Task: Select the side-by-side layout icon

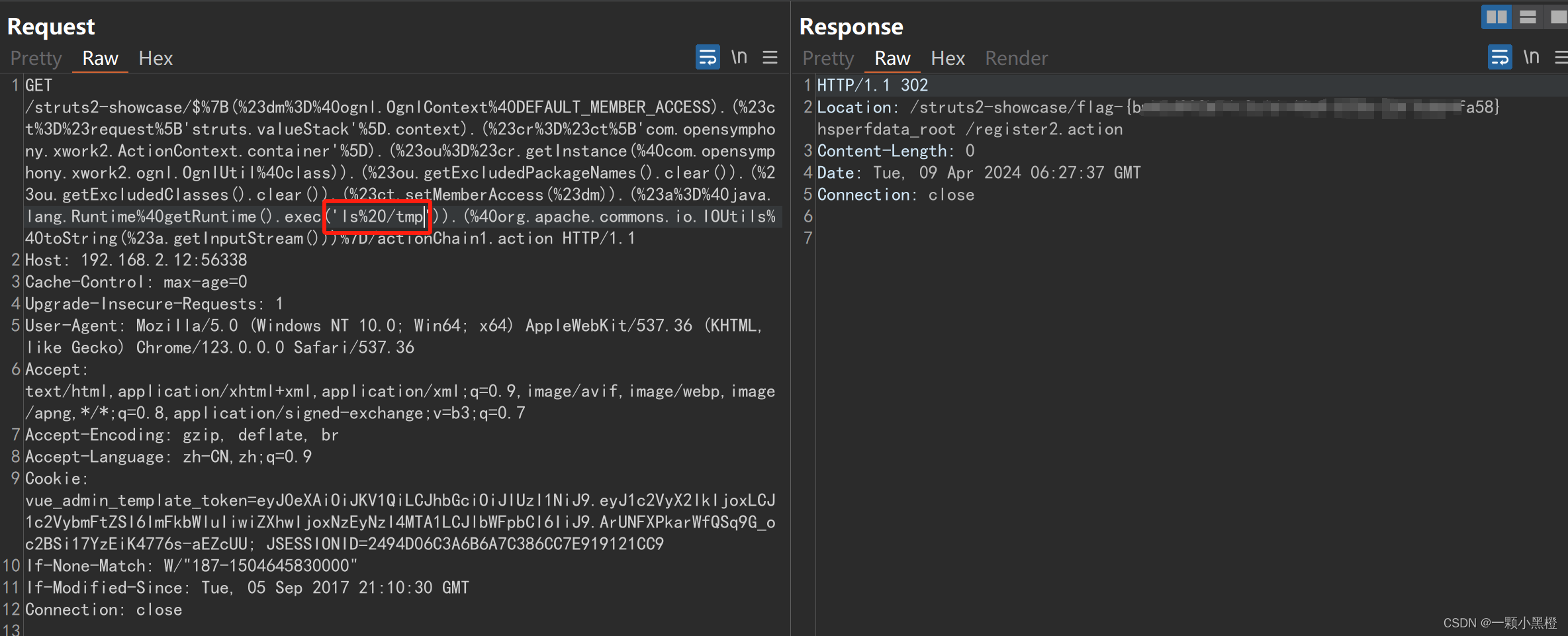Action: 1497,17
